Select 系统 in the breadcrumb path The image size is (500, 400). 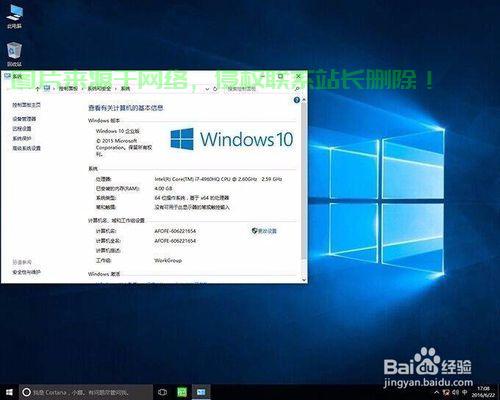tap(125, 89)
